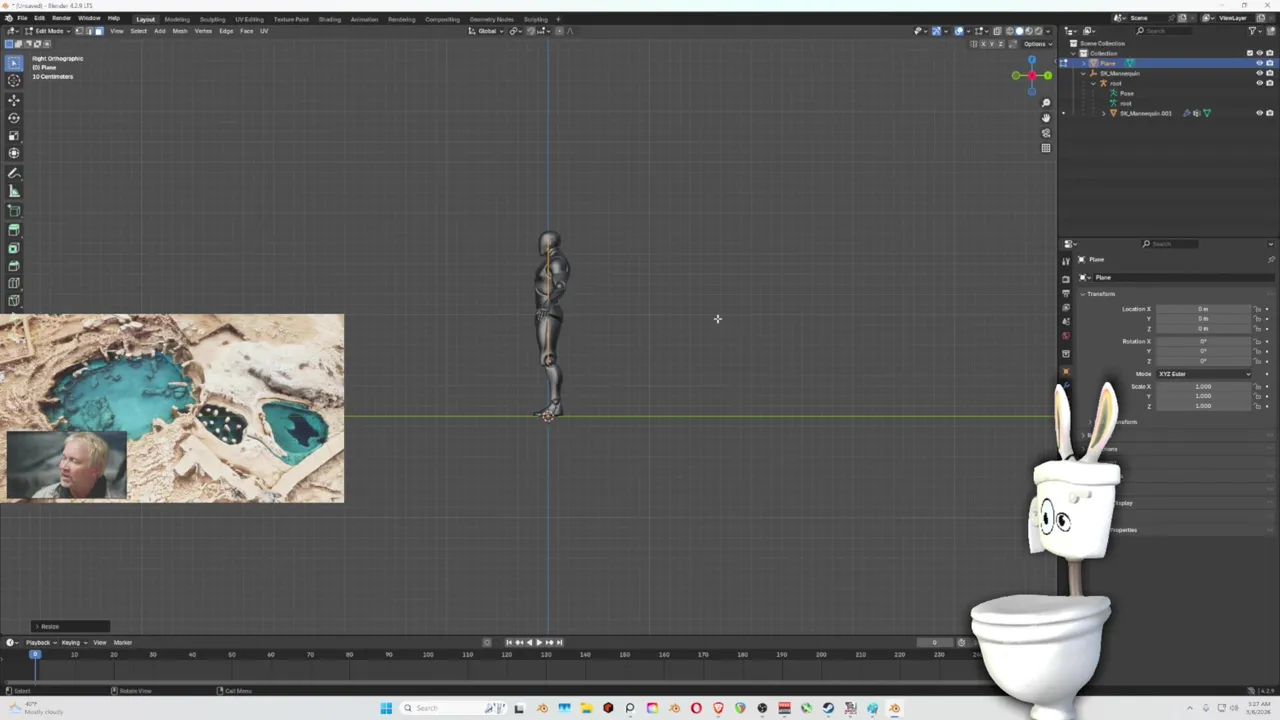Screen dimensions: 1280x720
Task: Switch to Sculpting workspace tab
Action: click(x=212, y=19)
